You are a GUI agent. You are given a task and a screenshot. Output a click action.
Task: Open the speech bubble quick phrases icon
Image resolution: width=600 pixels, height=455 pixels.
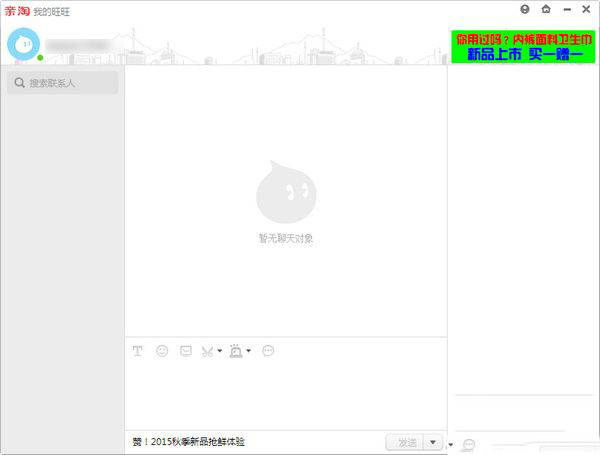pos(268,351)
